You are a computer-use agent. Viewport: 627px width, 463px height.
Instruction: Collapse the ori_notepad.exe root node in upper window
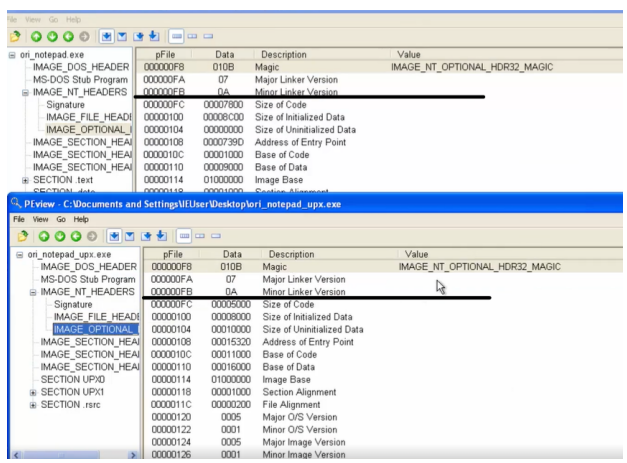(12, 55)
